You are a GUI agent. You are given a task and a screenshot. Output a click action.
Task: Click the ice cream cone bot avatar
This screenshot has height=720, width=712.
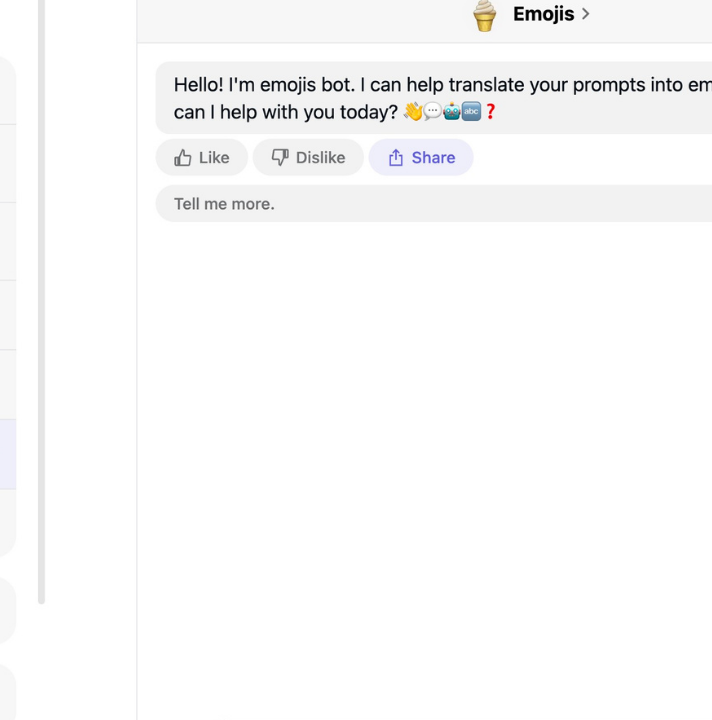[484, 16]
